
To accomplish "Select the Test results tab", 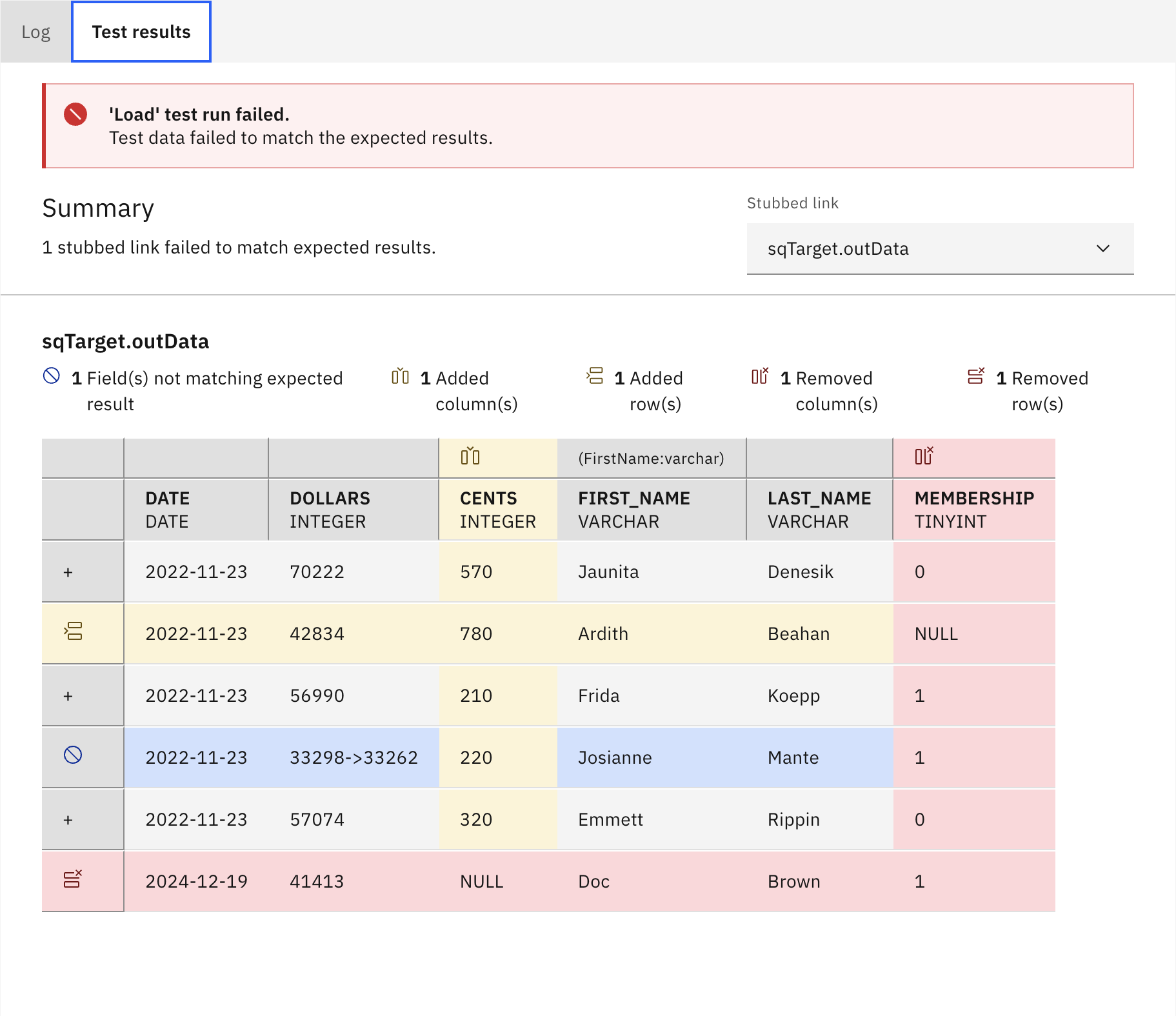I will tap(141, 32).
